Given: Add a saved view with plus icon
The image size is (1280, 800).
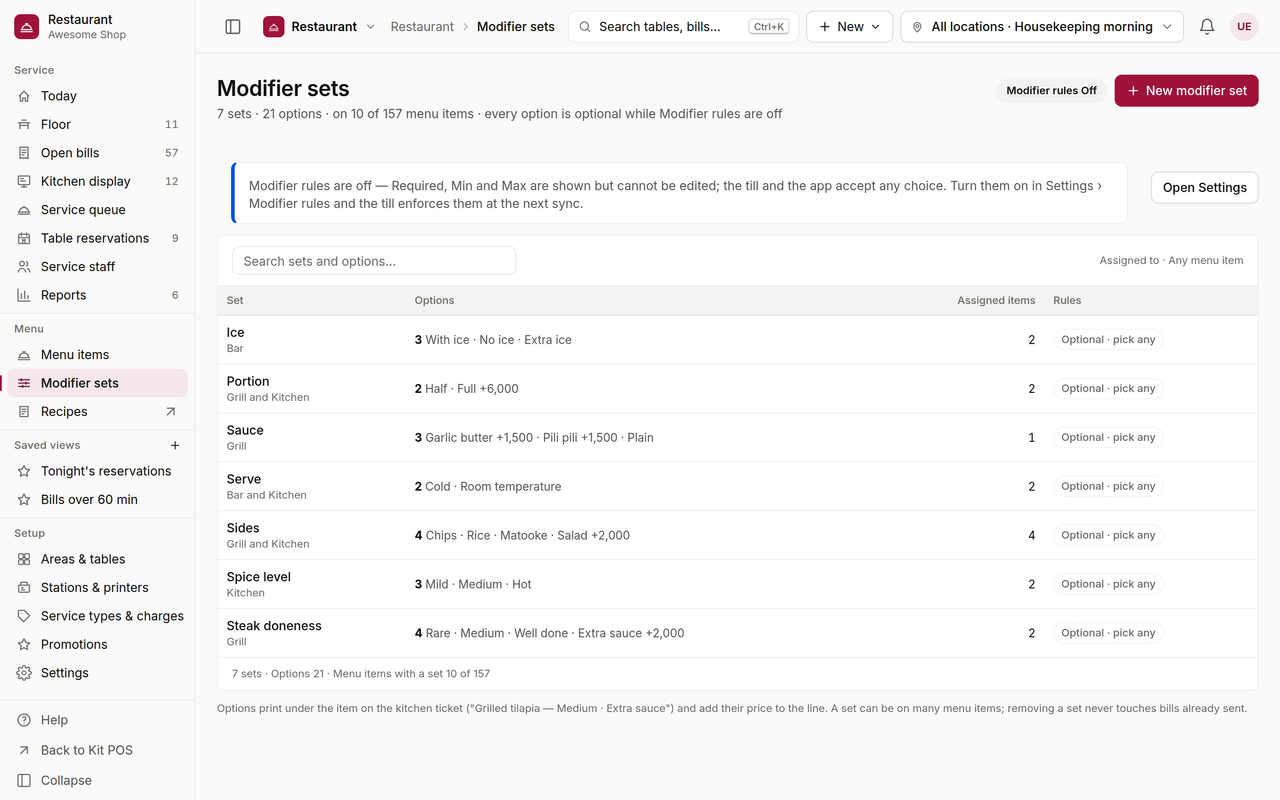Looking at the screenshot, I should coord(175,445).
